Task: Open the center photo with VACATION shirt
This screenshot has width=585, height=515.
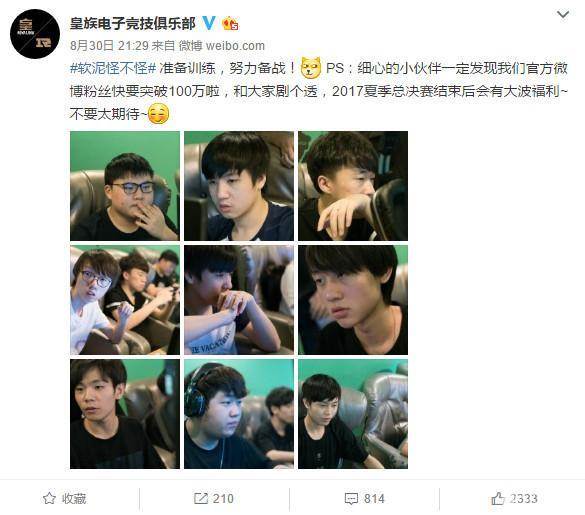Action: tap(239, 300)
